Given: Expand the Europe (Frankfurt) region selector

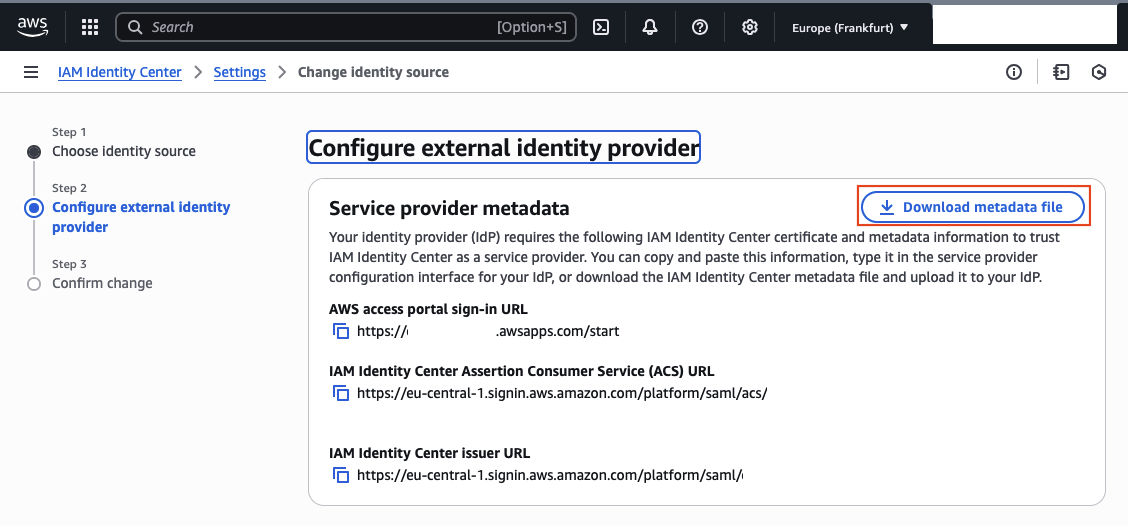Looking at the screenshot, I should click(850, 28).
